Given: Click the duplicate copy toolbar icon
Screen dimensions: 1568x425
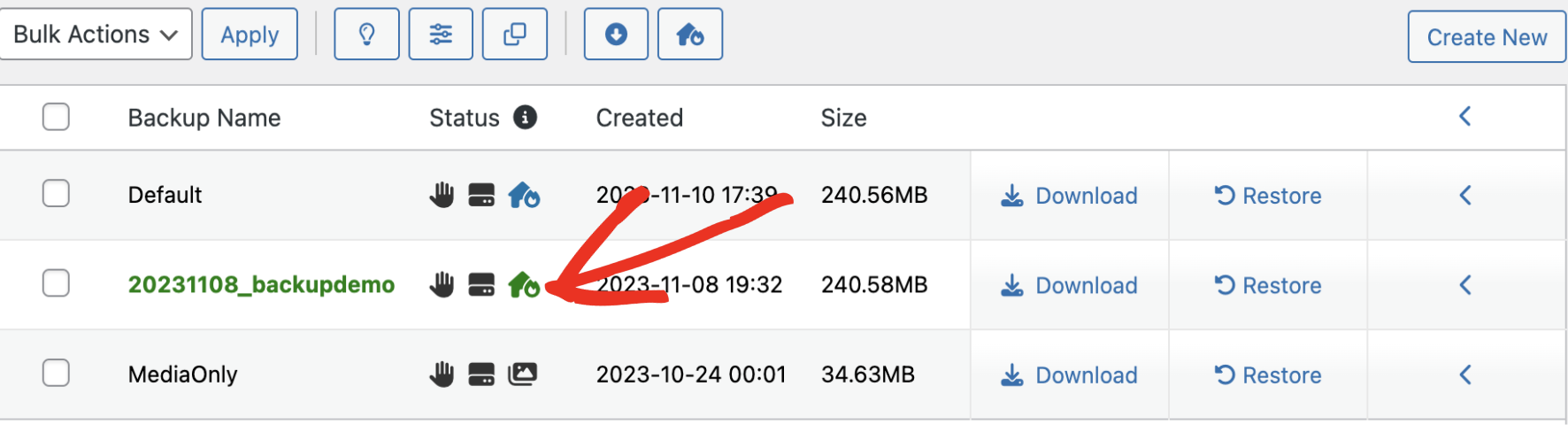Looking at the screenshot, I should [x=515, y=35].
